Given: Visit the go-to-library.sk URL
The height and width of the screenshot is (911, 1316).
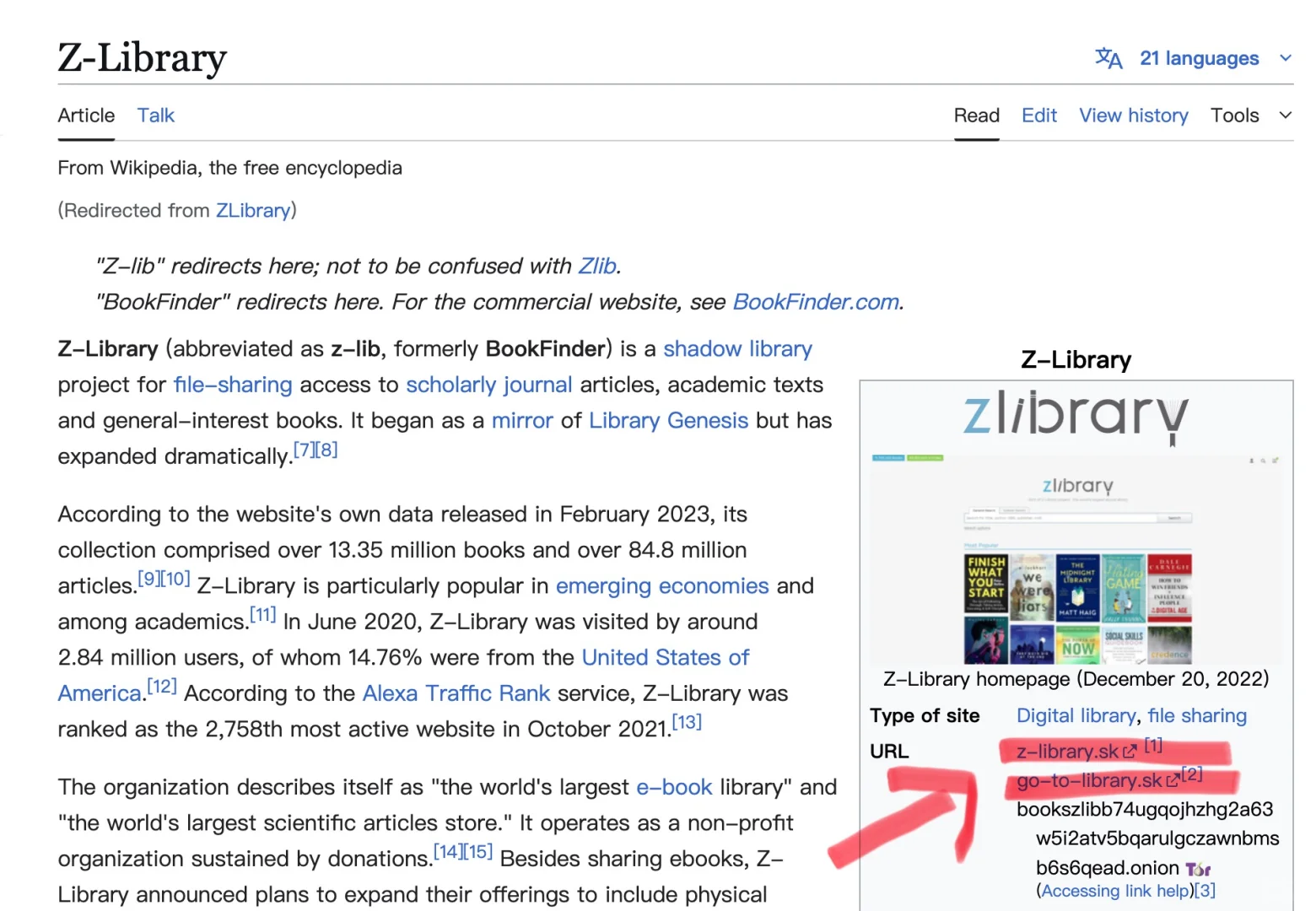Looking at the screenshot, I should click(1089, 781).
